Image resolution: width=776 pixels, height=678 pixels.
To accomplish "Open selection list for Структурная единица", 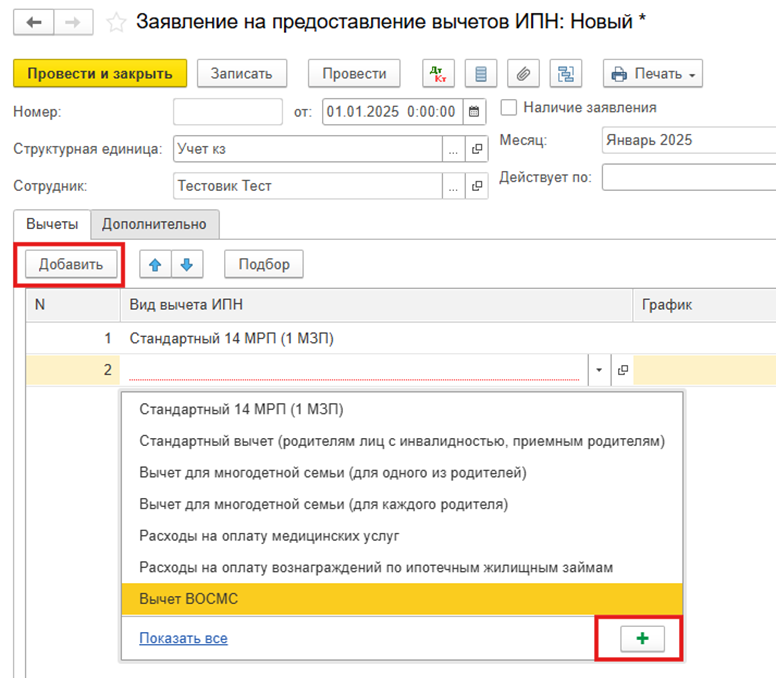I will point(453,149).
